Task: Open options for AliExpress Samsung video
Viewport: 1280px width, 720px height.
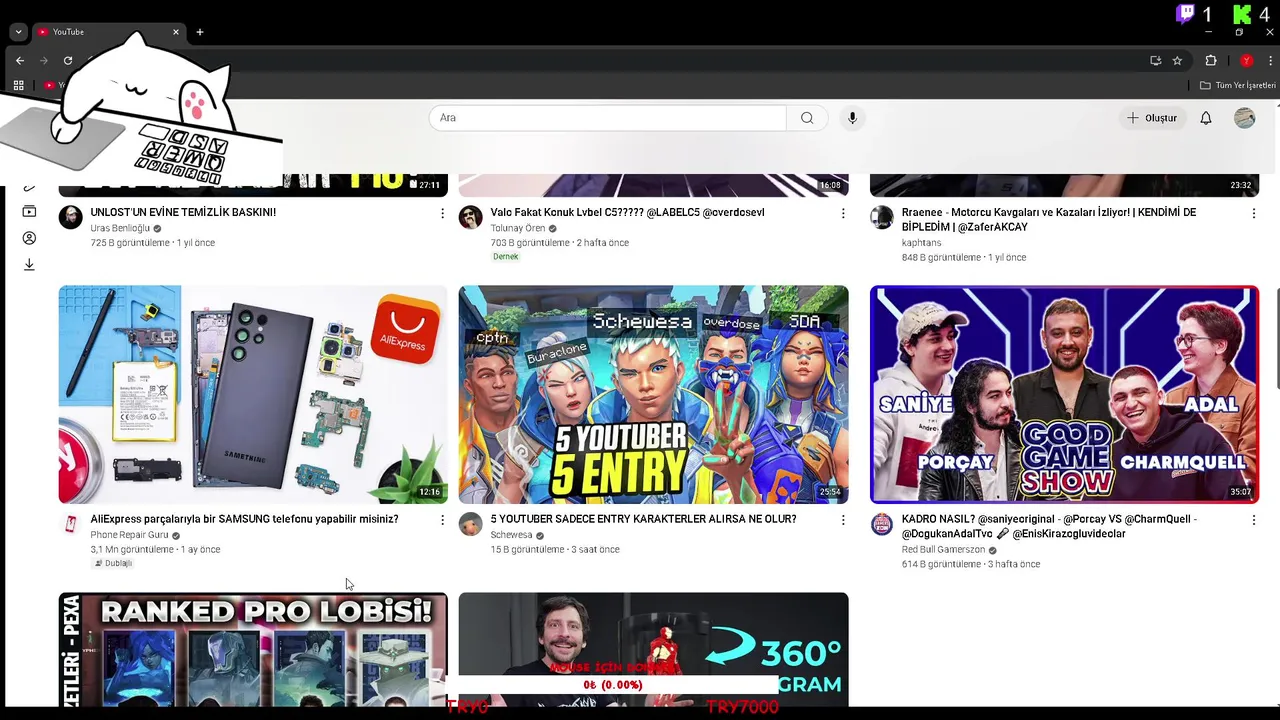Action: pos(442,520)
